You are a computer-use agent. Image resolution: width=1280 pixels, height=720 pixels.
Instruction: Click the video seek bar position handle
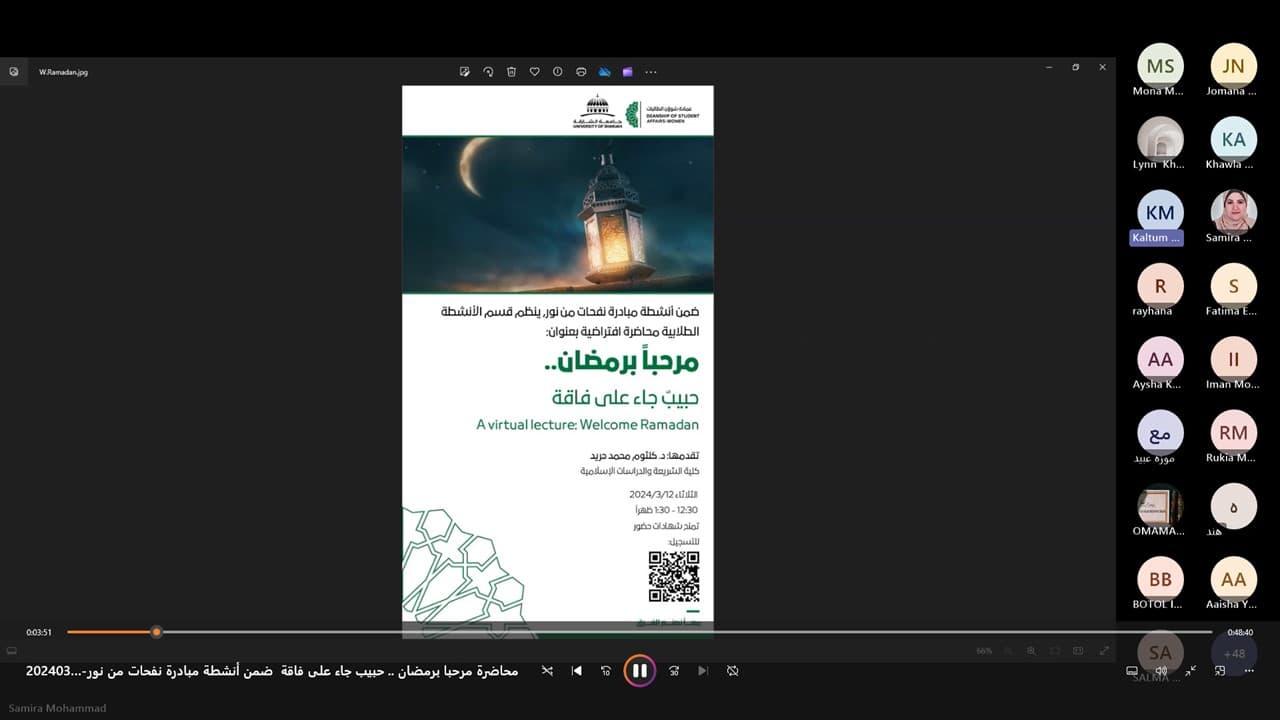[x=156, y=632]
